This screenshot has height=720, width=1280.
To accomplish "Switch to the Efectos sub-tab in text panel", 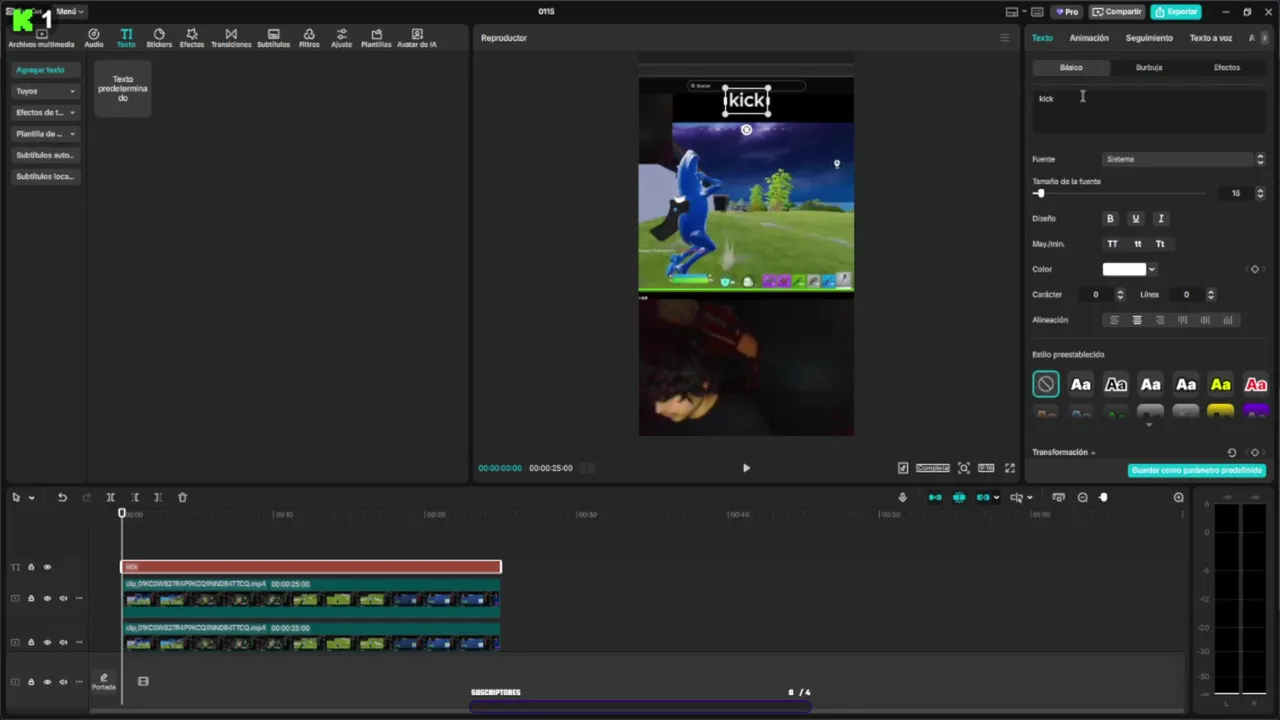I will pos(1227,67).
